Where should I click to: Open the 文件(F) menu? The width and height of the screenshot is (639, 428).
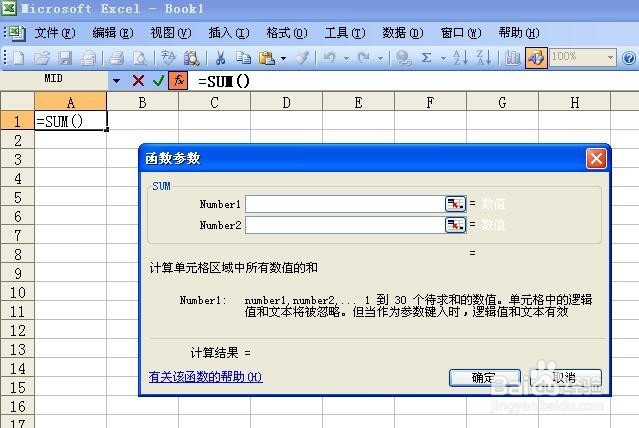[55, 33]
